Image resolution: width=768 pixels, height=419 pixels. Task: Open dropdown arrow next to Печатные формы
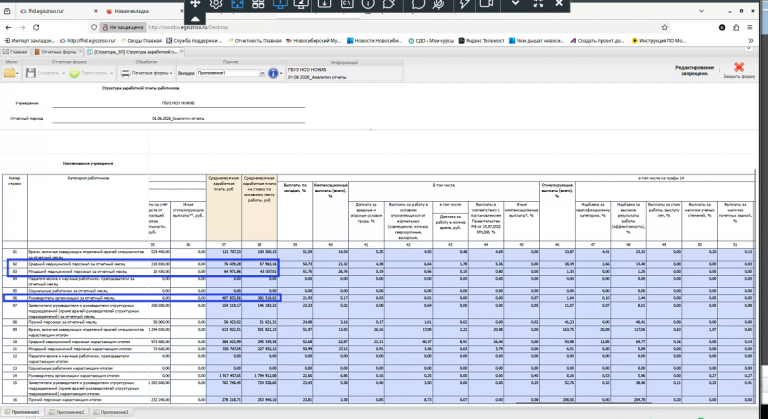click(x=171, y=74)
